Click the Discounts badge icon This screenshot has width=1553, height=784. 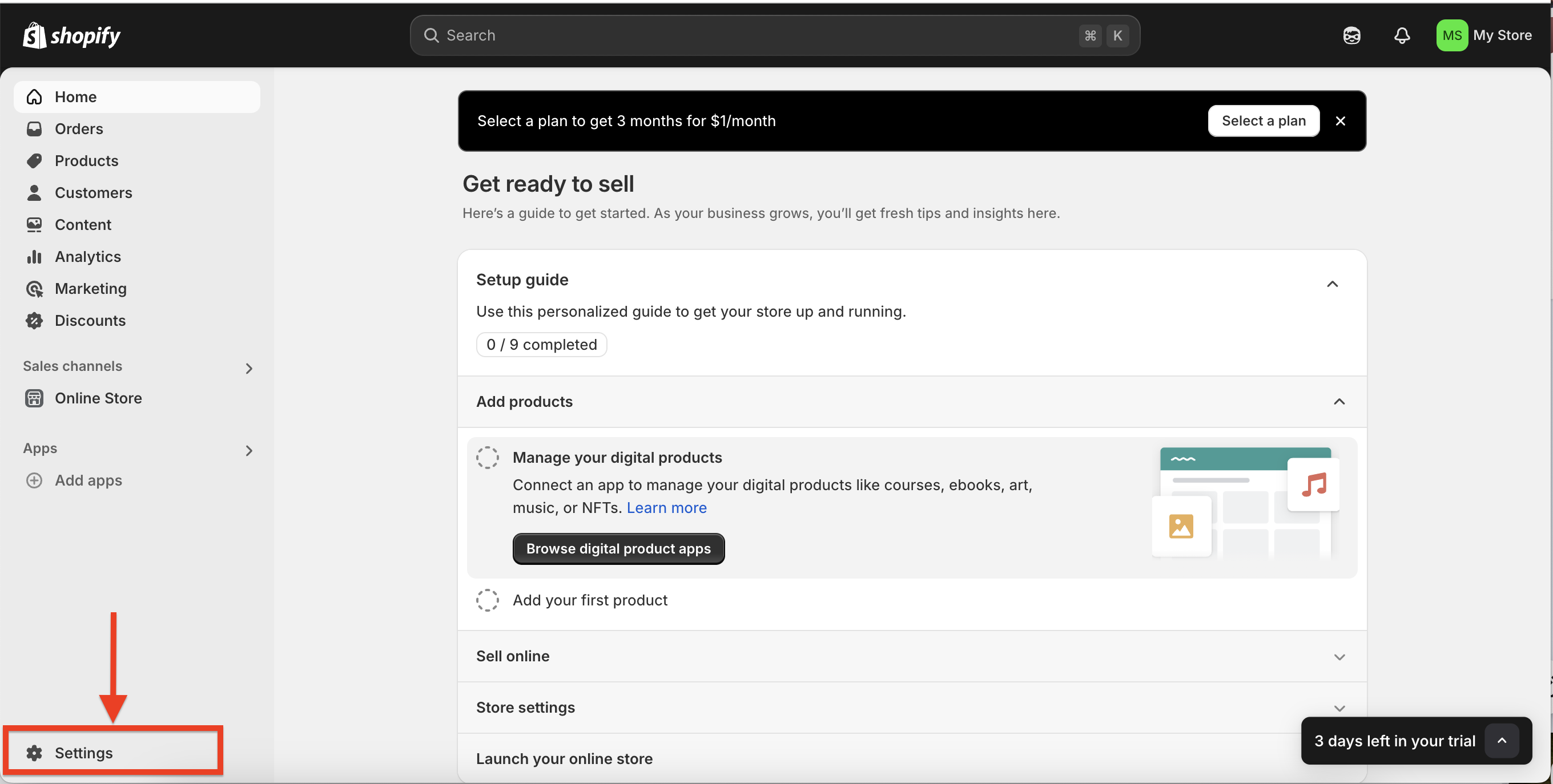pos(34,321)
